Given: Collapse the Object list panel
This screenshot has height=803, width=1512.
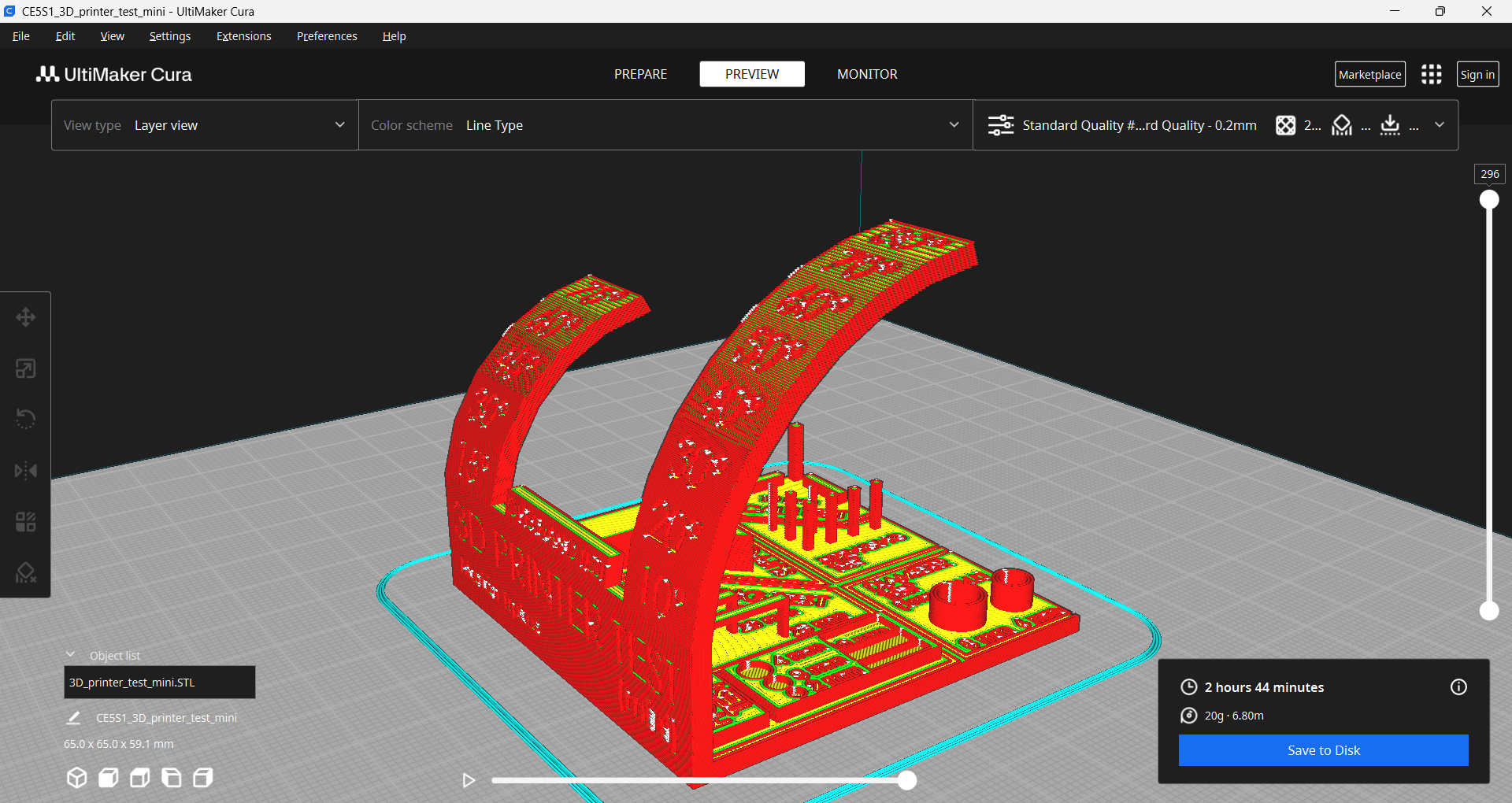Looking at the screenshot, I should click(x=71, y=654).
